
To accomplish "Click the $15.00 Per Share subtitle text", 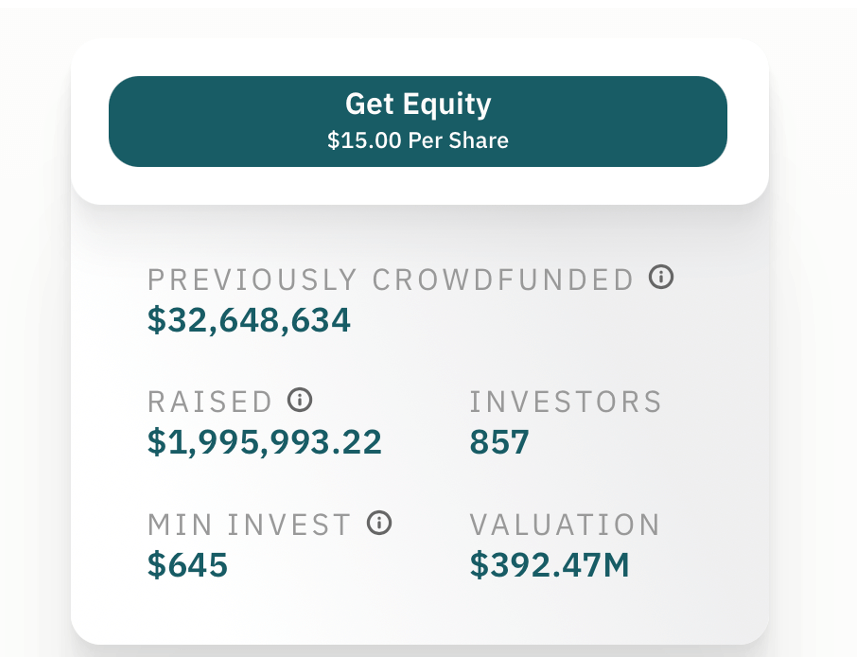I will tap(417, 141).
